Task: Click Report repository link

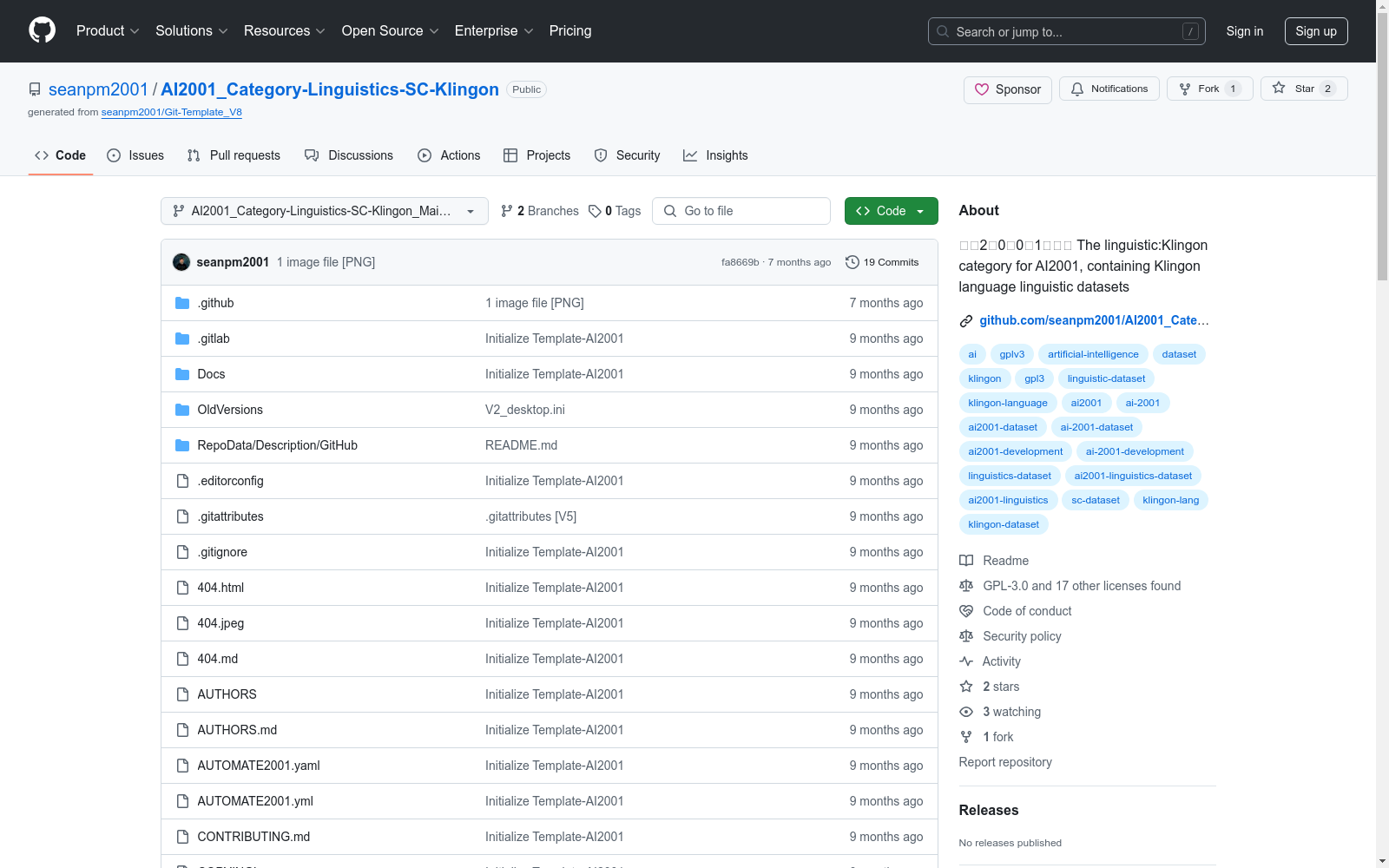Action: pyautogui.click(x=1005, y=762)
